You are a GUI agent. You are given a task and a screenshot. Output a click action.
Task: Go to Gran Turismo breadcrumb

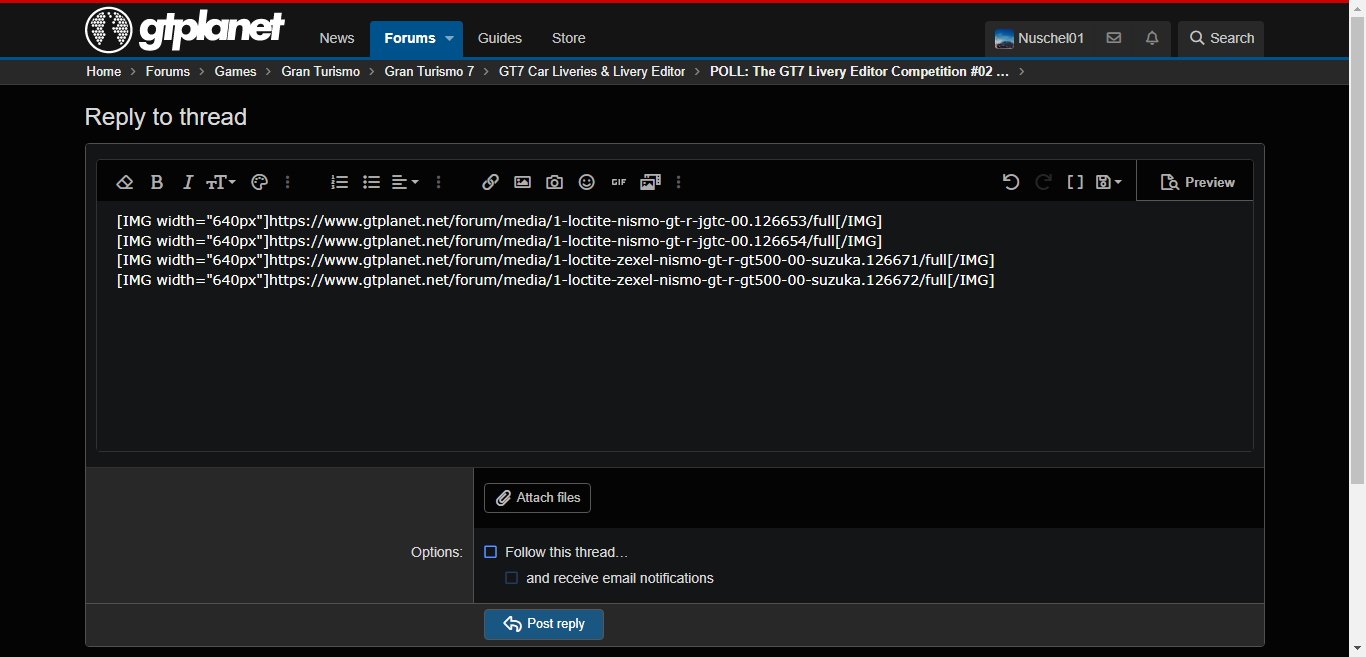click(x=321, y=71)
